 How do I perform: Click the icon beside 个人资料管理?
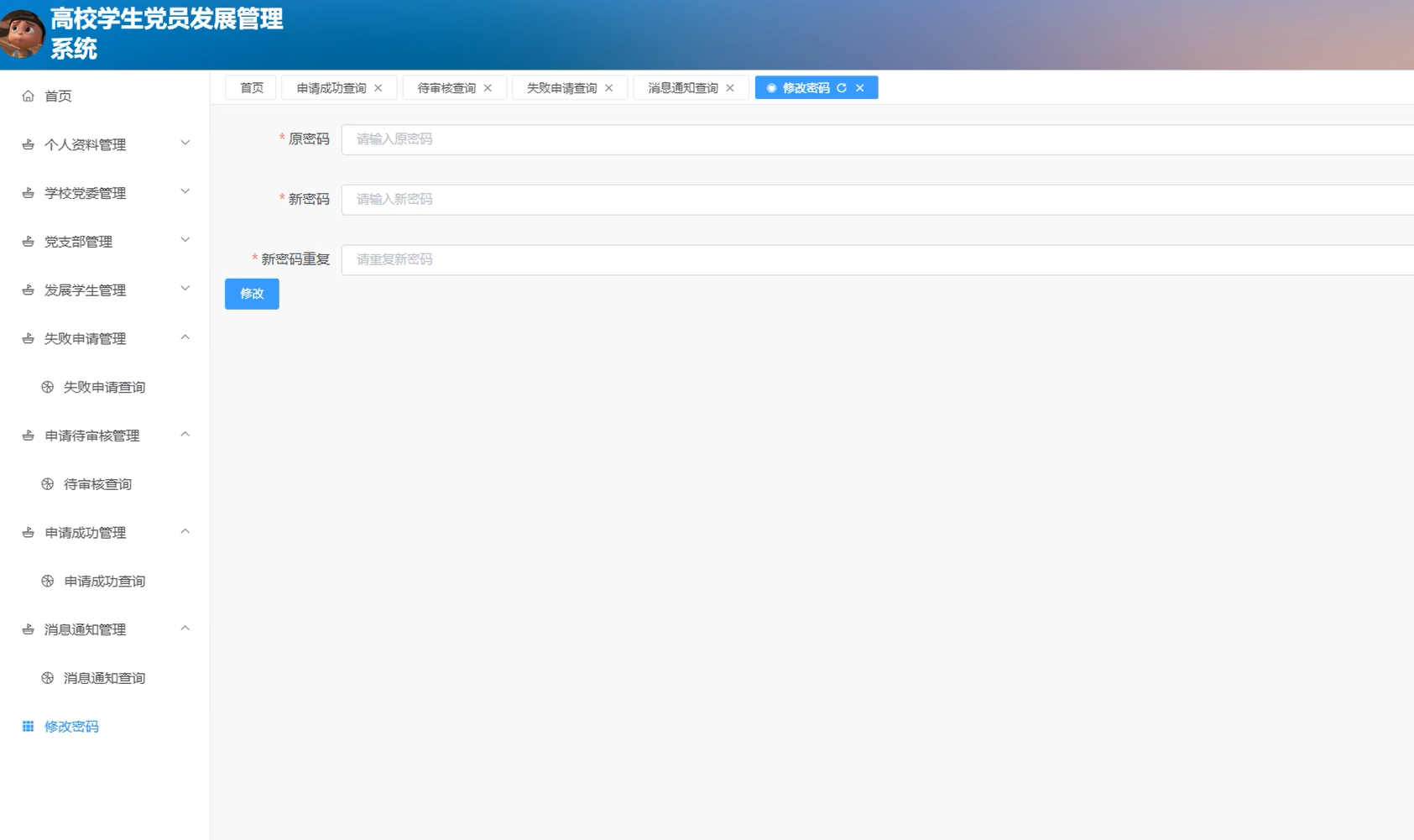(x=27, y=143)
